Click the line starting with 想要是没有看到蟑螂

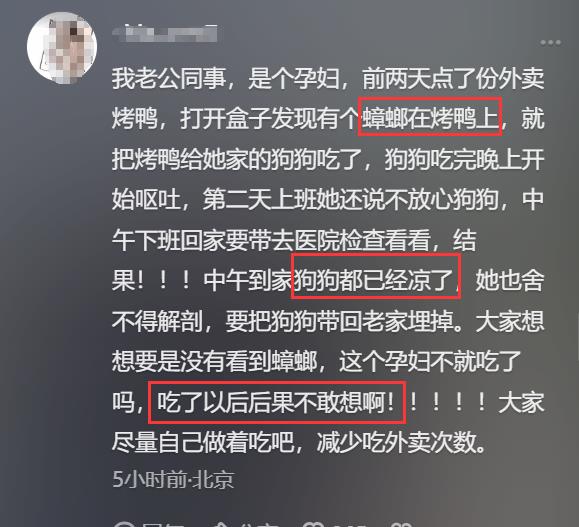316,361
